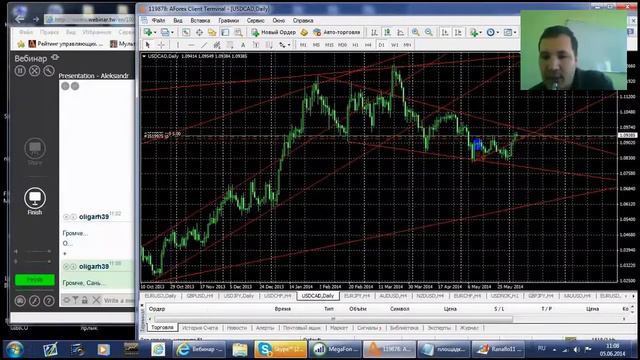
Task: Click the webinar chat message input field
Action: coord(118,300)
